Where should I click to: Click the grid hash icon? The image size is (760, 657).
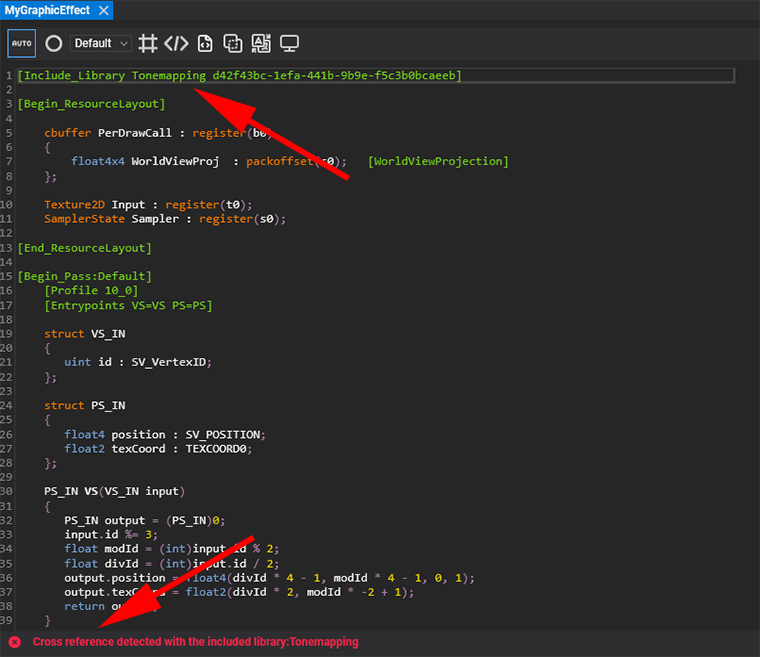(148, 43)
